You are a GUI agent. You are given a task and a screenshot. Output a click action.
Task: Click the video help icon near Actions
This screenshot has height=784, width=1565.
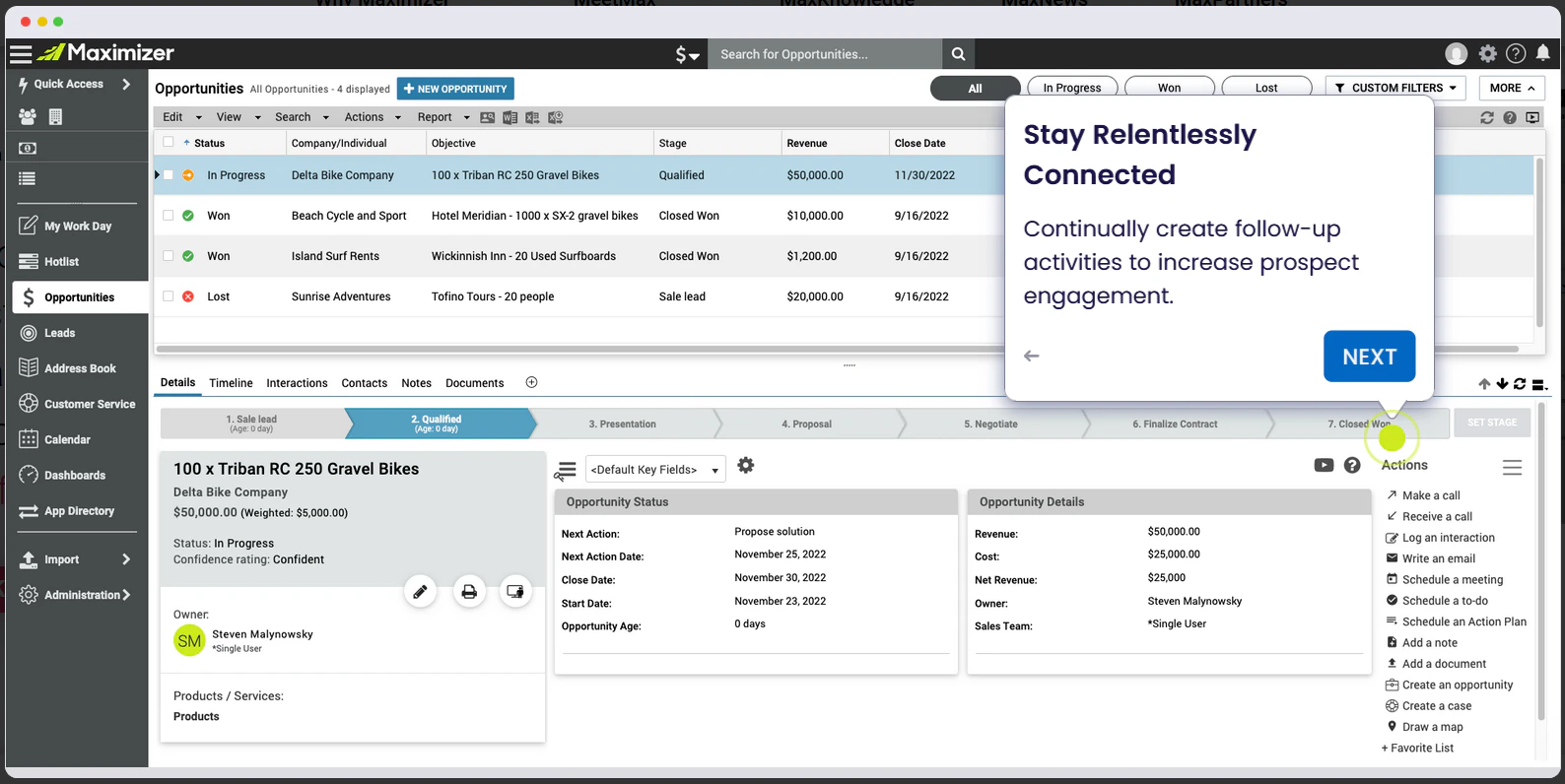[x=1324, y=466]
